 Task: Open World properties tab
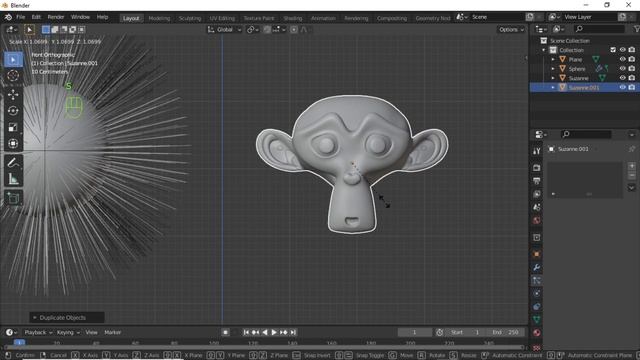click(537, 220)
